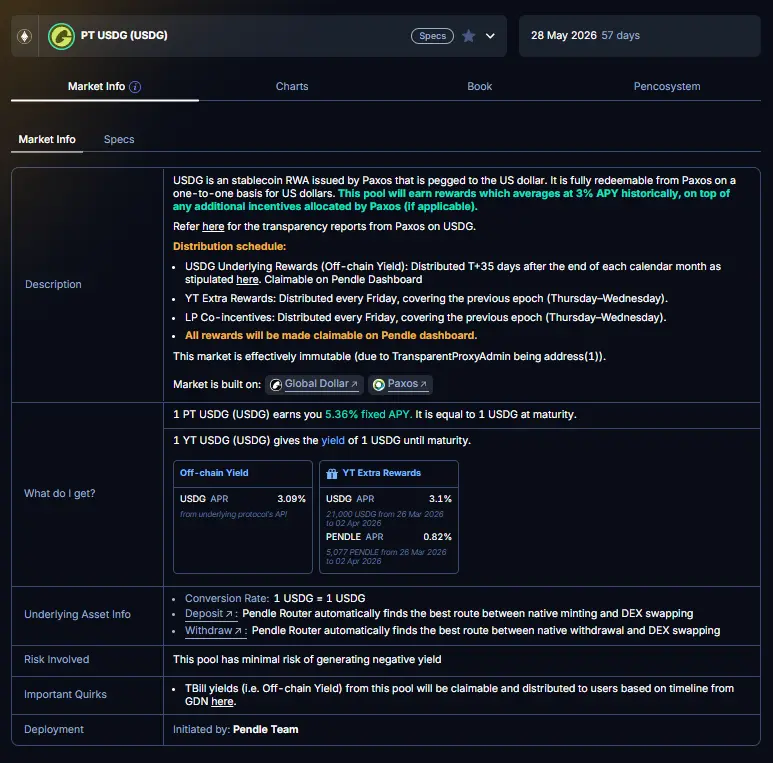Click the 'Description' row label

point(53,284)
